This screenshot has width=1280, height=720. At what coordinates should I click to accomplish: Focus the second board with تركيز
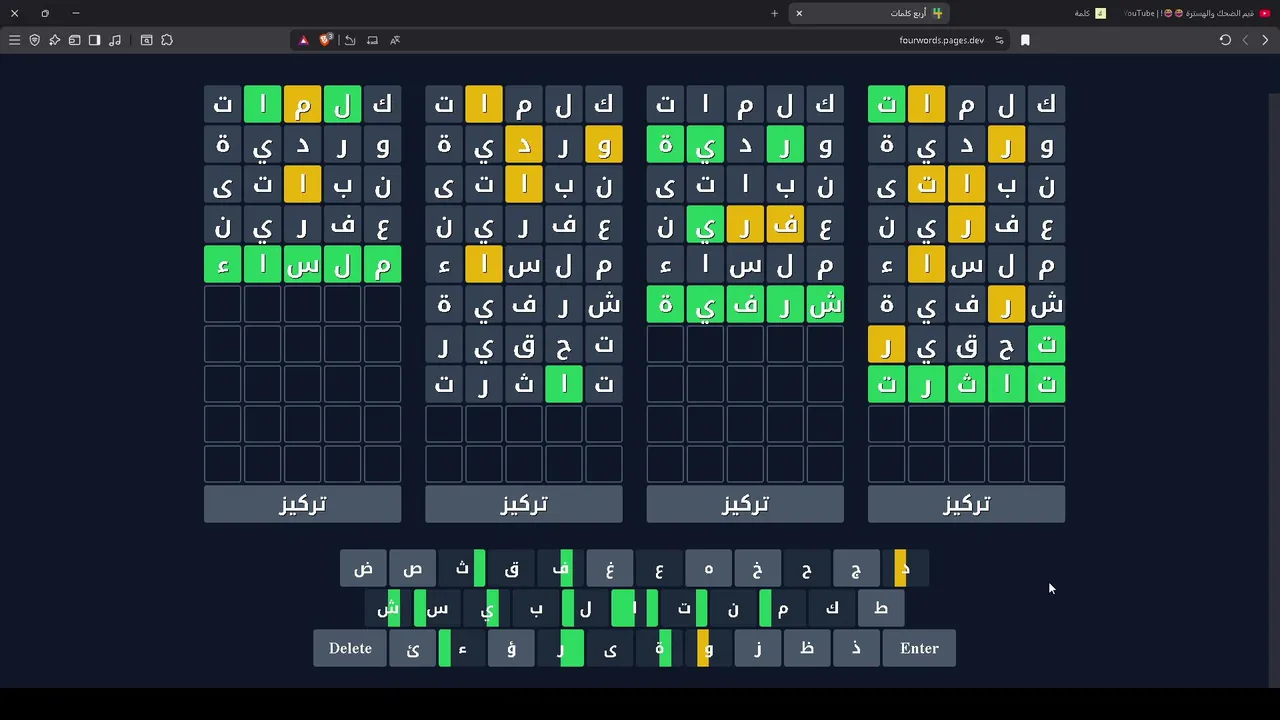pyautogui.click(x=524, y=504)
